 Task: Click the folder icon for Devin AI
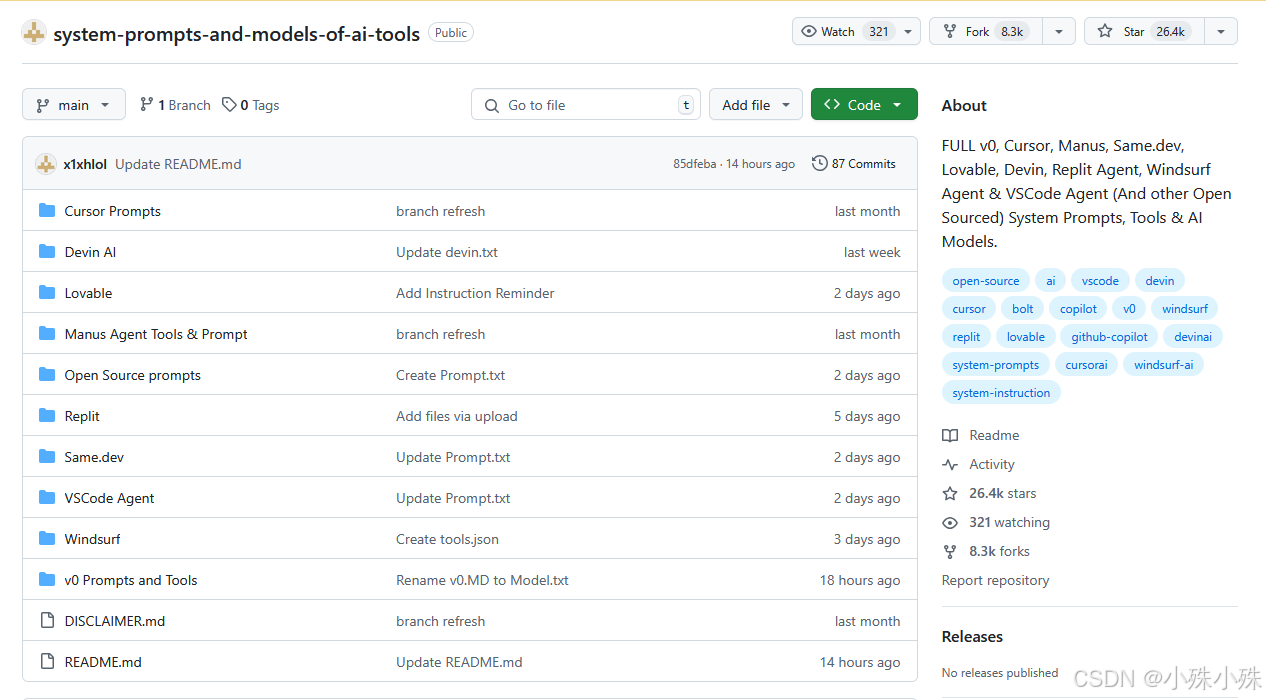coord(47,252)
